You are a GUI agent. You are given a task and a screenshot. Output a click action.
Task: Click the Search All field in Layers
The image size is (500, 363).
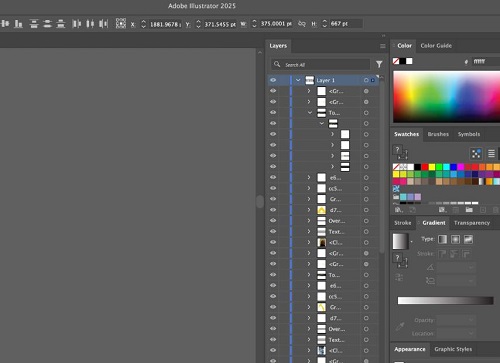[x=321, y=64]
